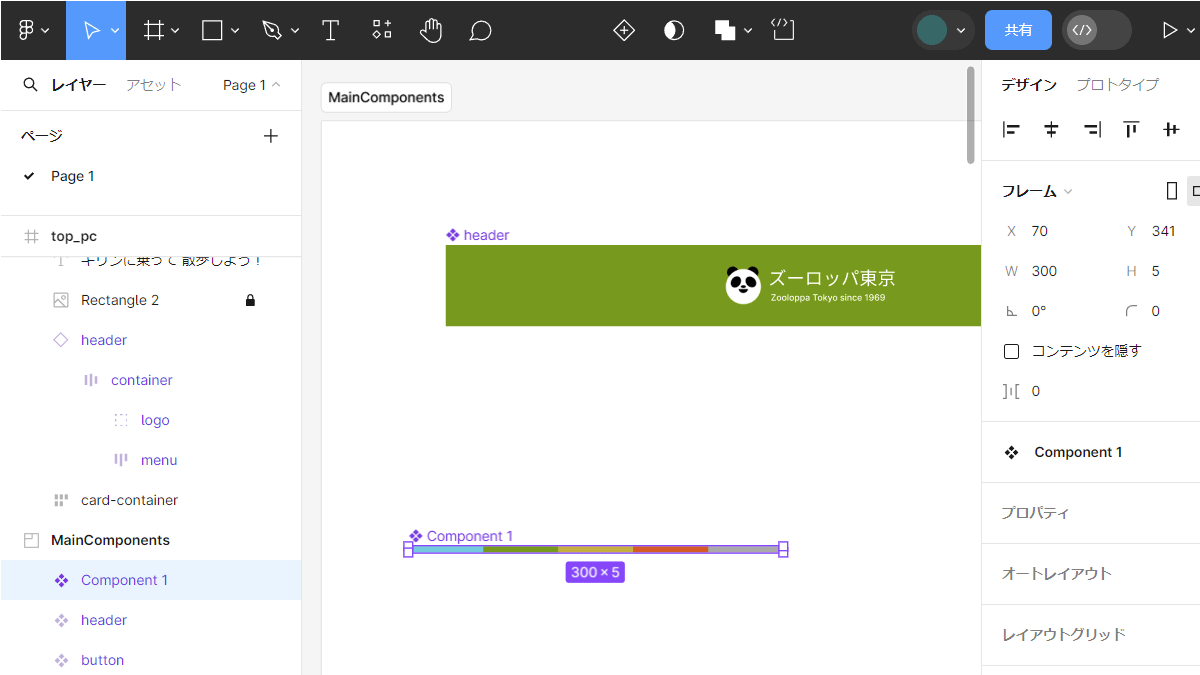The width and height of the screenshot is (1200, 675).
Task: Select the top_pc frame row
Action: tap(151, 236)
